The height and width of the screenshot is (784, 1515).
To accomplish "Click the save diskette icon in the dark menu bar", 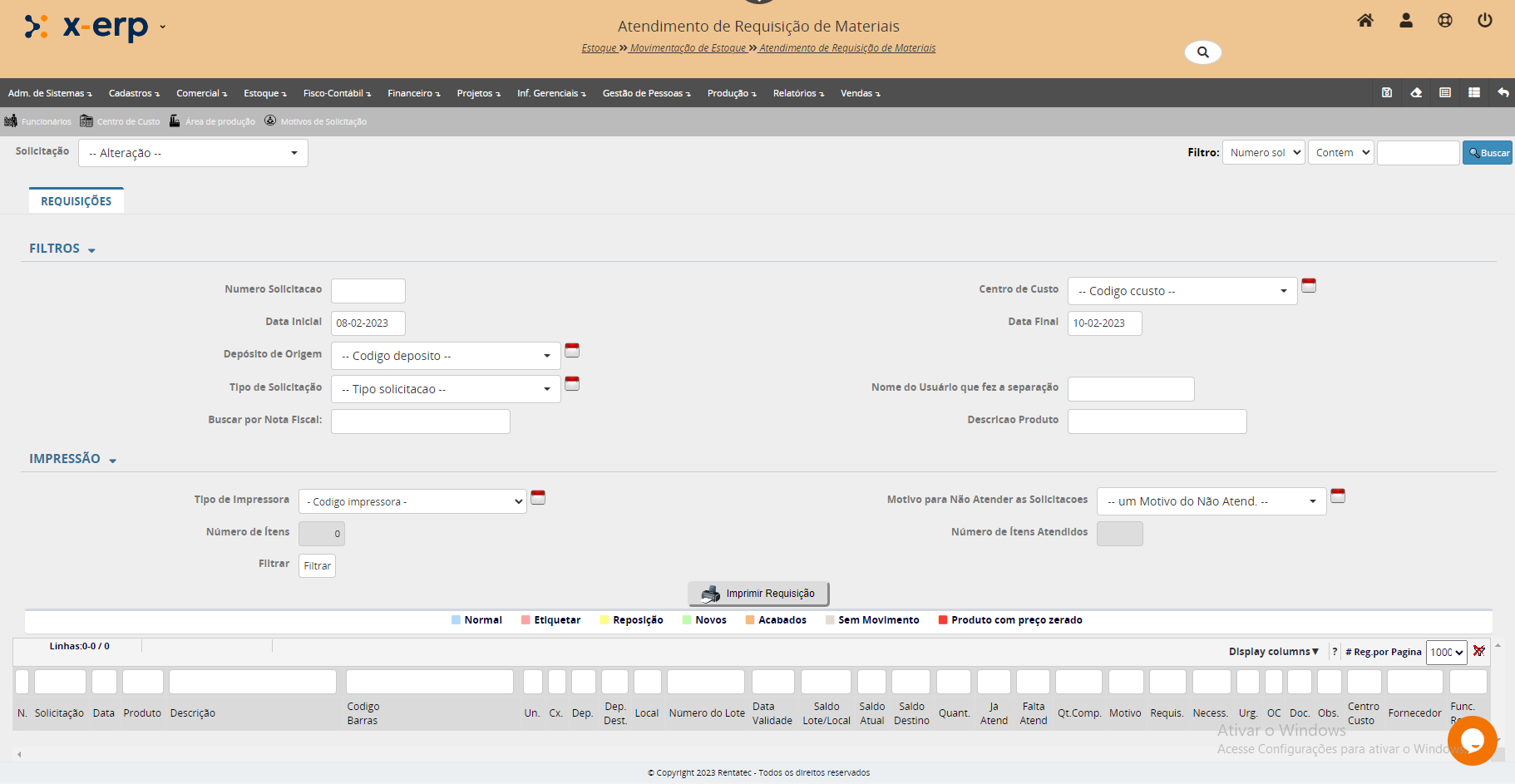I will tap(1387, 93).
